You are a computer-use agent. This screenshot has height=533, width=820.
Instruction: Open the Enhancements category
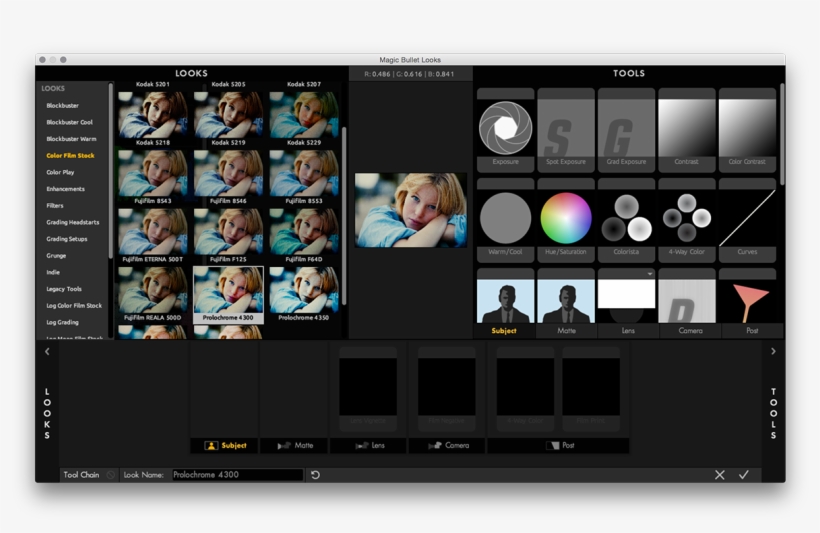65,189
